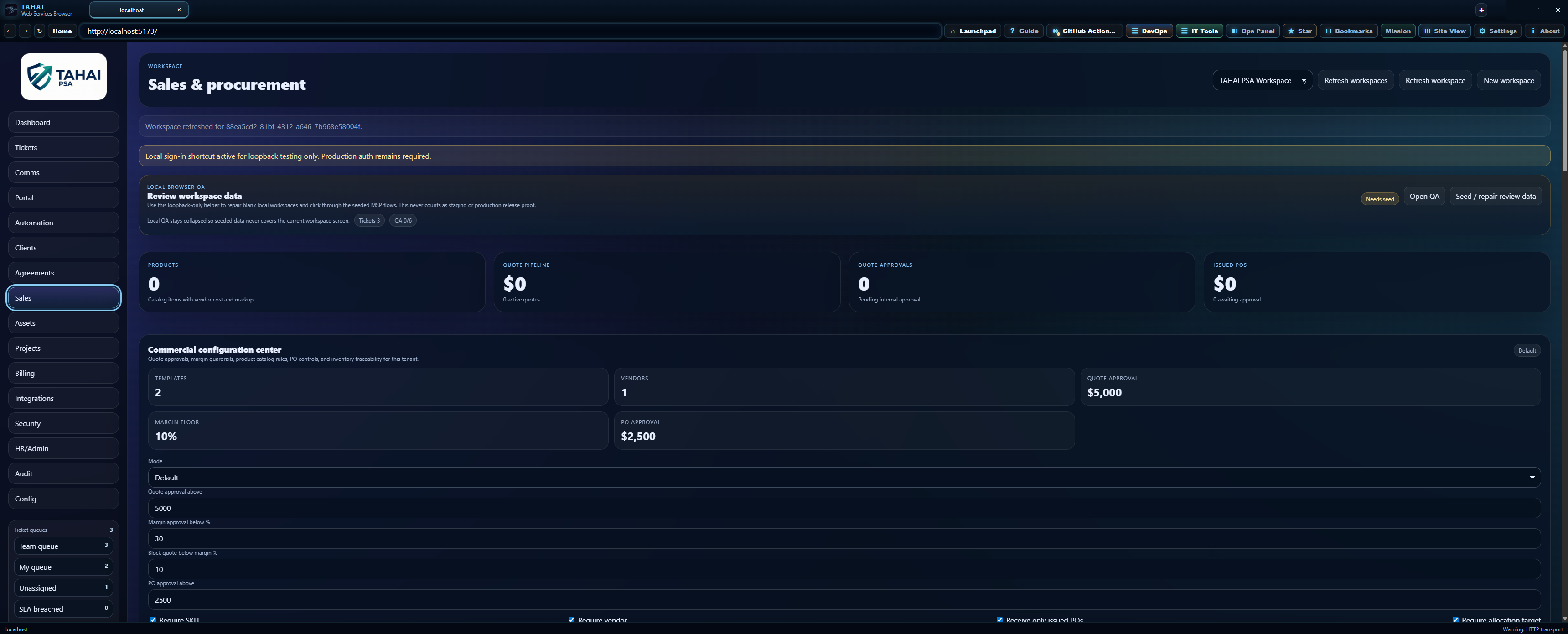Open the IT Tools menu

pos(1199,31)
